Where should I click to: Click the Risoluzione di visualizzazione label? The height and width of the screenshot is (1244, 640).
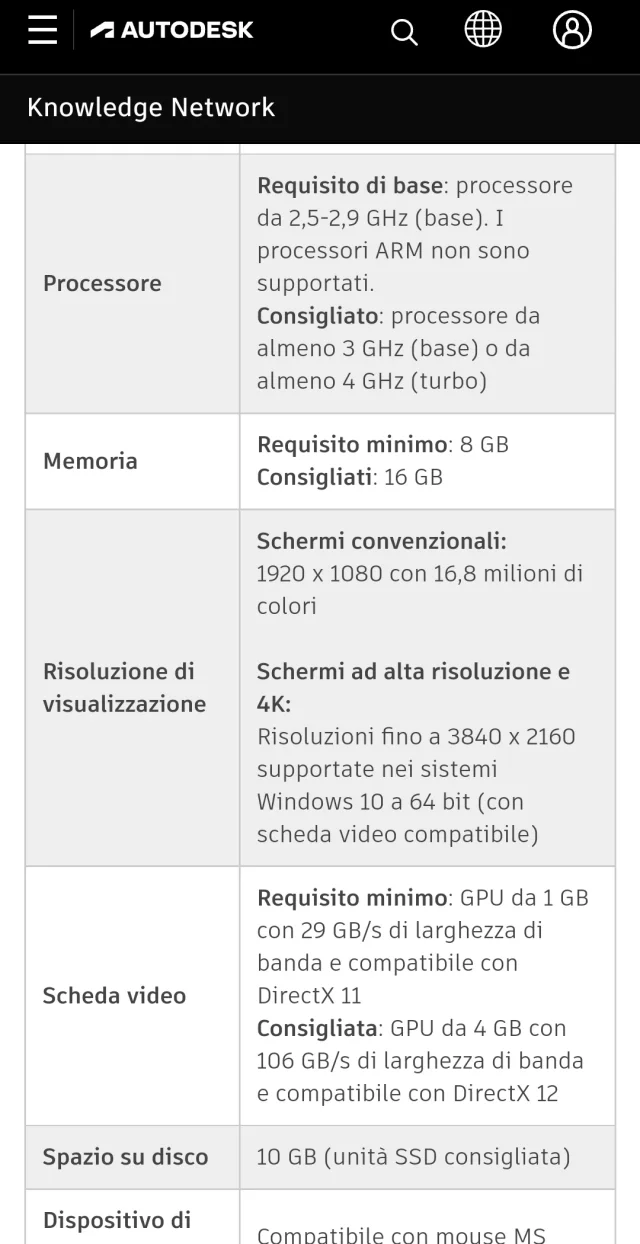coord(124,687)
